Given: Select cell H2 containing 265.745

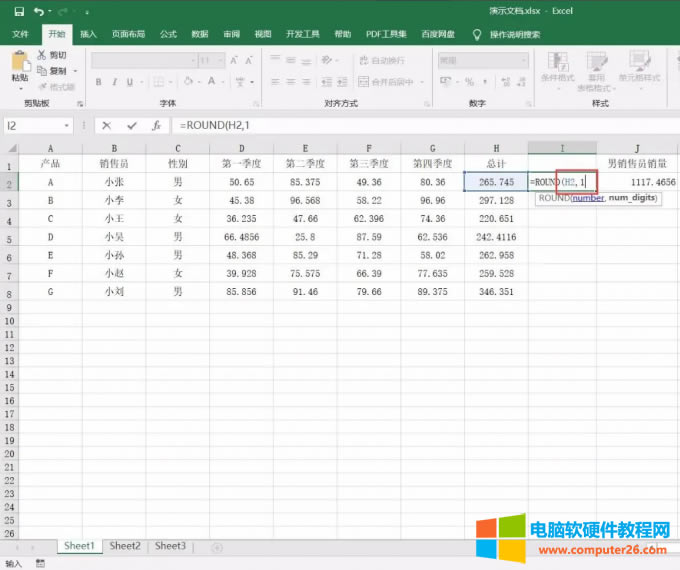Looking at the screenshot, I should click(x=496, y=182).
